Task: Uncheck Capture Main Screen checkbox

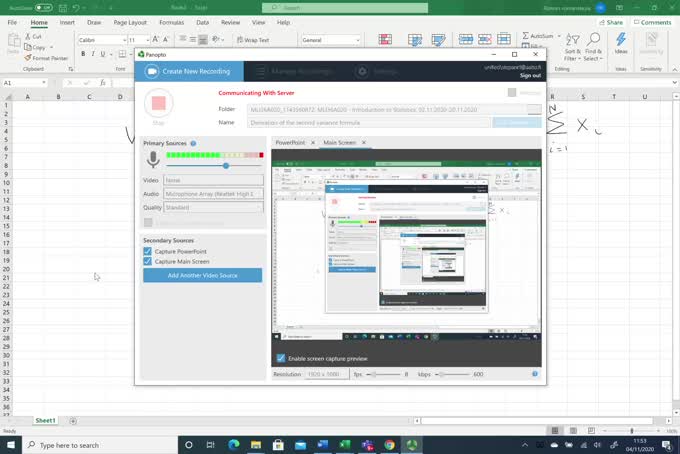Action: [147, 261]
